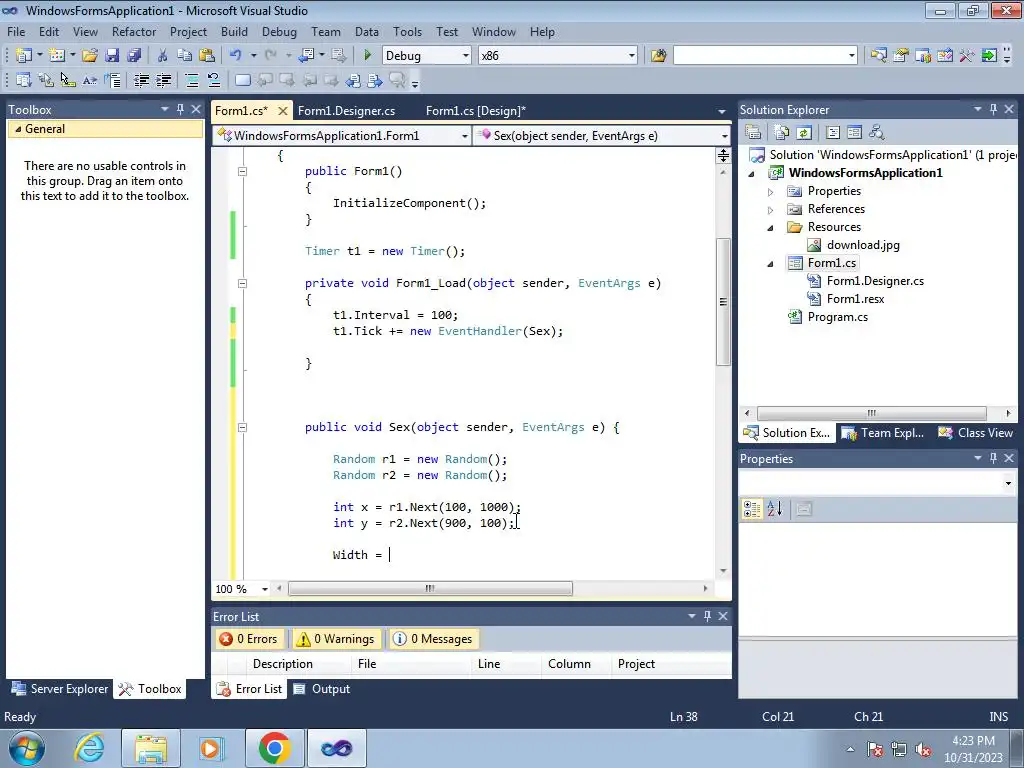Collapse the Sex method outline block
The width and height of the screenshot is (1024, 768).
(242, 427)
